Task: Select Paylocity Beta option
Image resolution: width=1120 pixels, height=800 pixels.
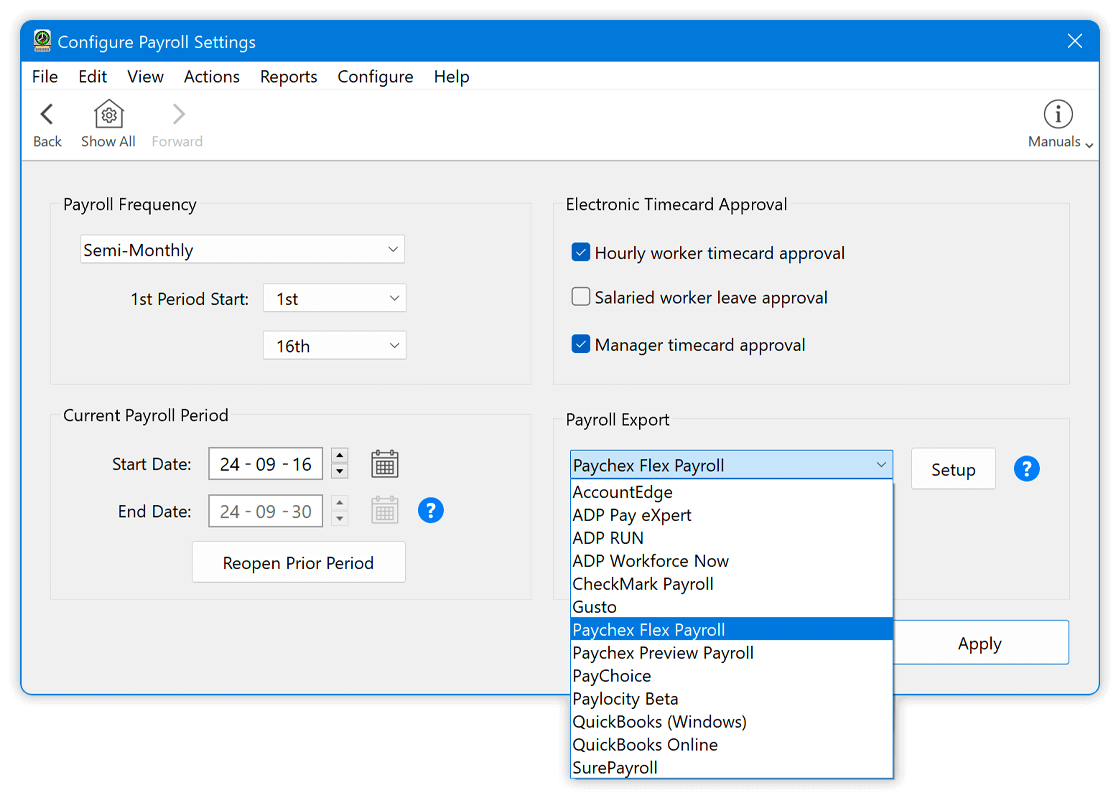Action: click(731, 699)
